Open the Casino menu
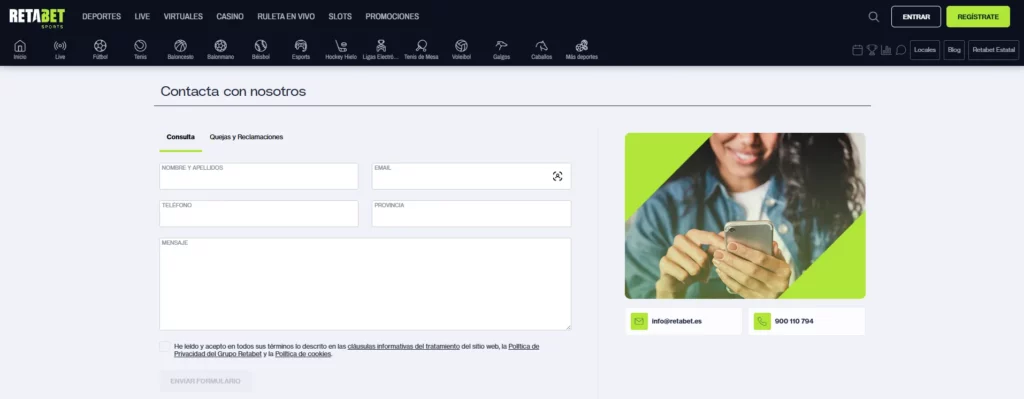1024x399 pixels. pos(230,17)
